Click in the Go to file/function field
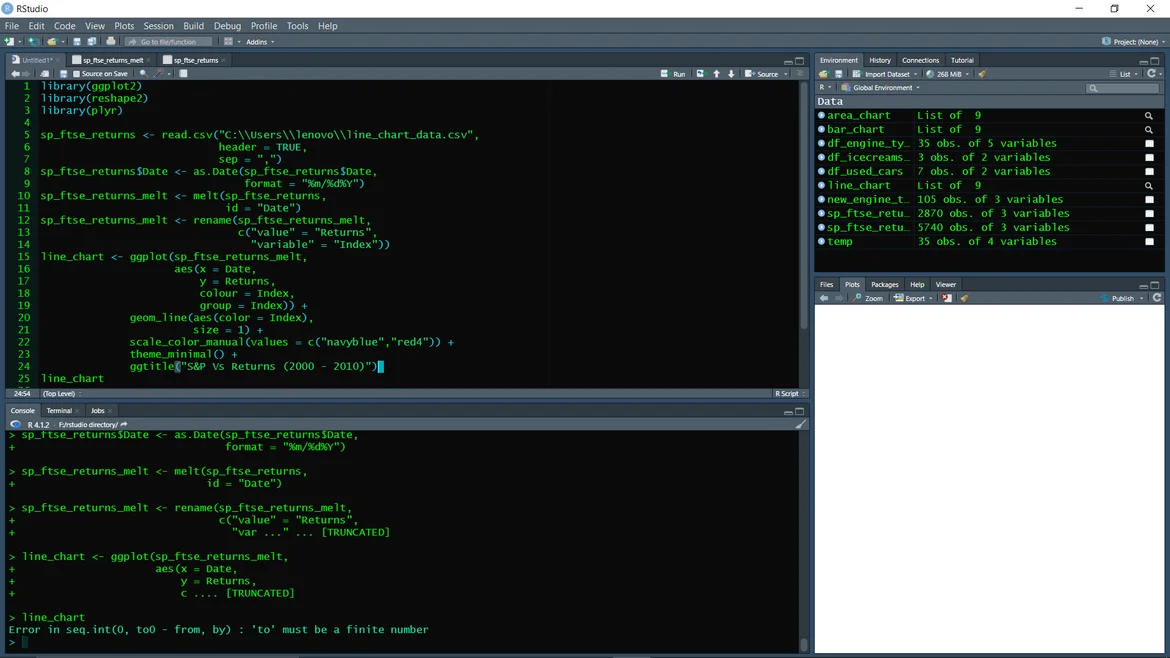 [168, 42]
